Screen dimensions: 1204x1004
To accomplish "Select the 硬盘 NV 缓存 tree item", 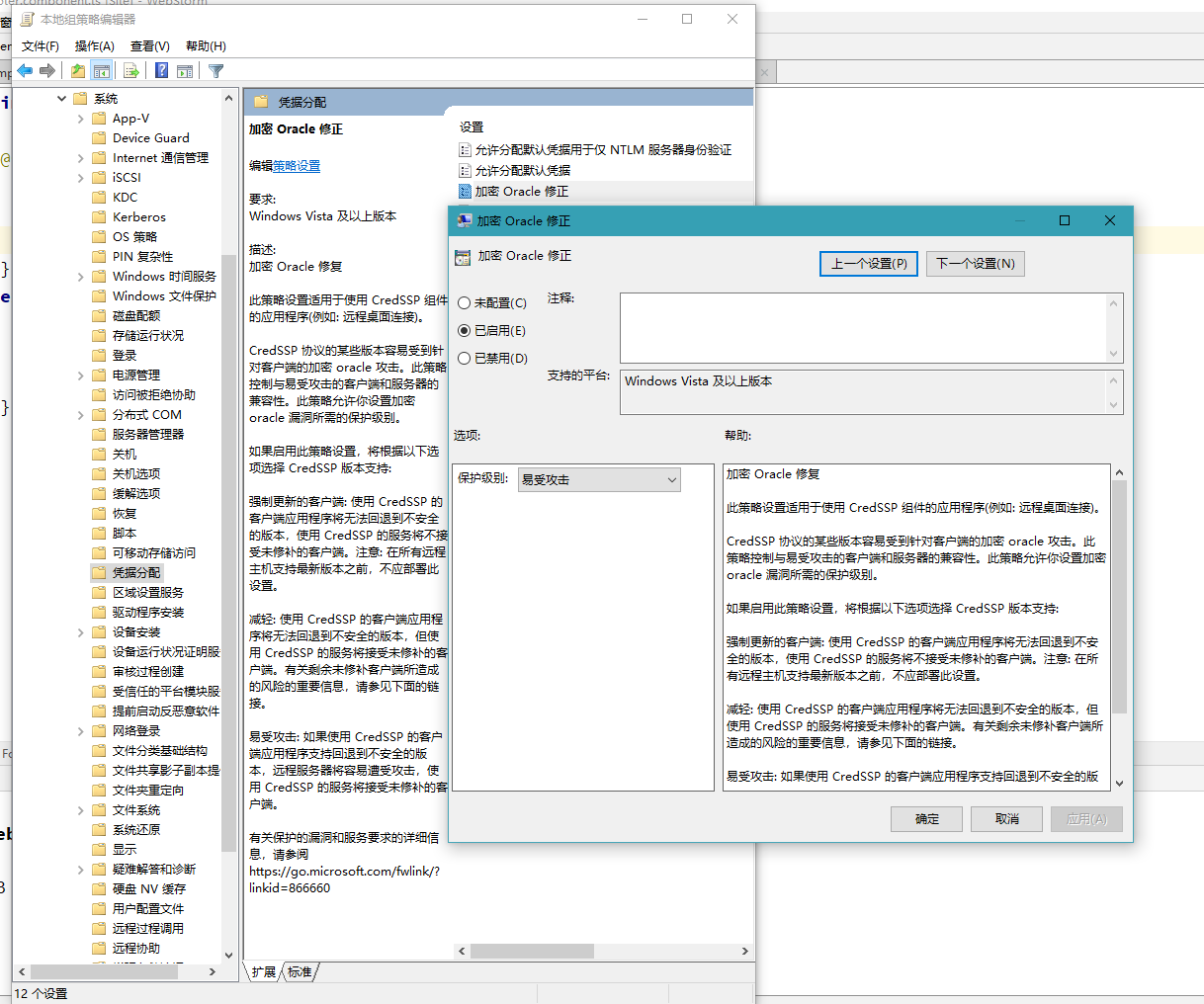I will [x=149, y=889].
